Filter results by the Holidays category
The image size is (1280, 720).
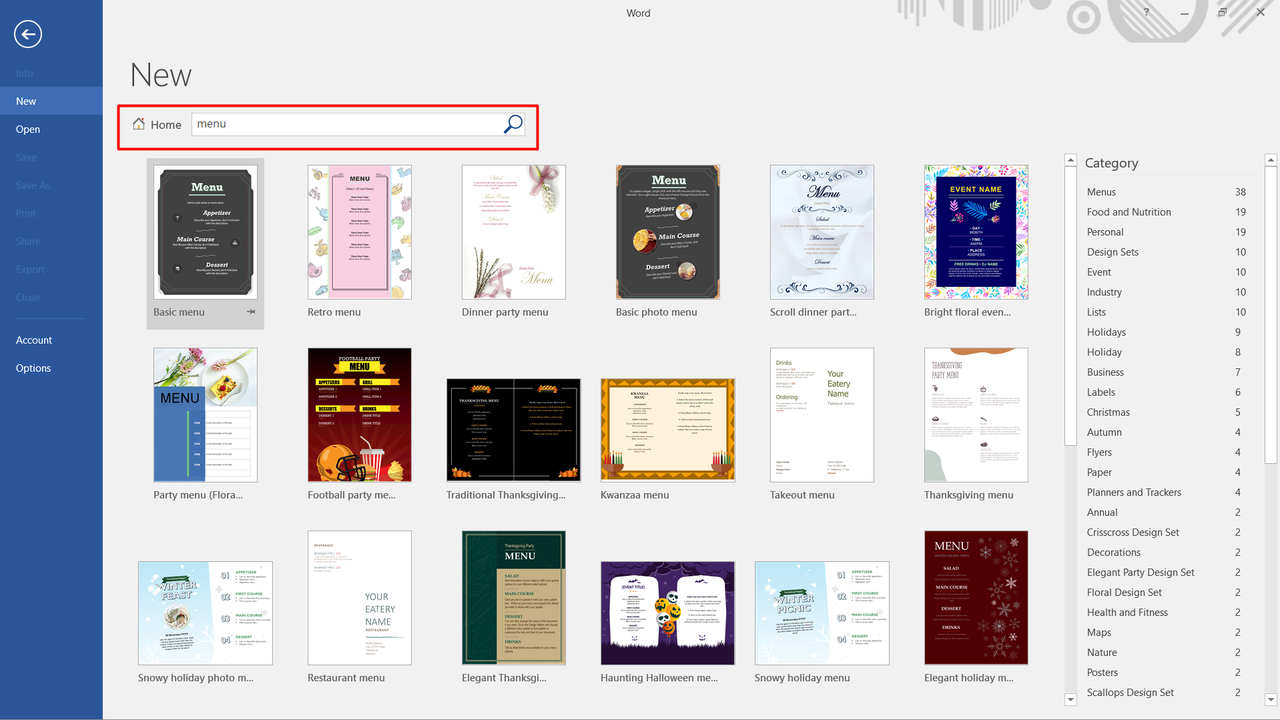(1105, 331)
